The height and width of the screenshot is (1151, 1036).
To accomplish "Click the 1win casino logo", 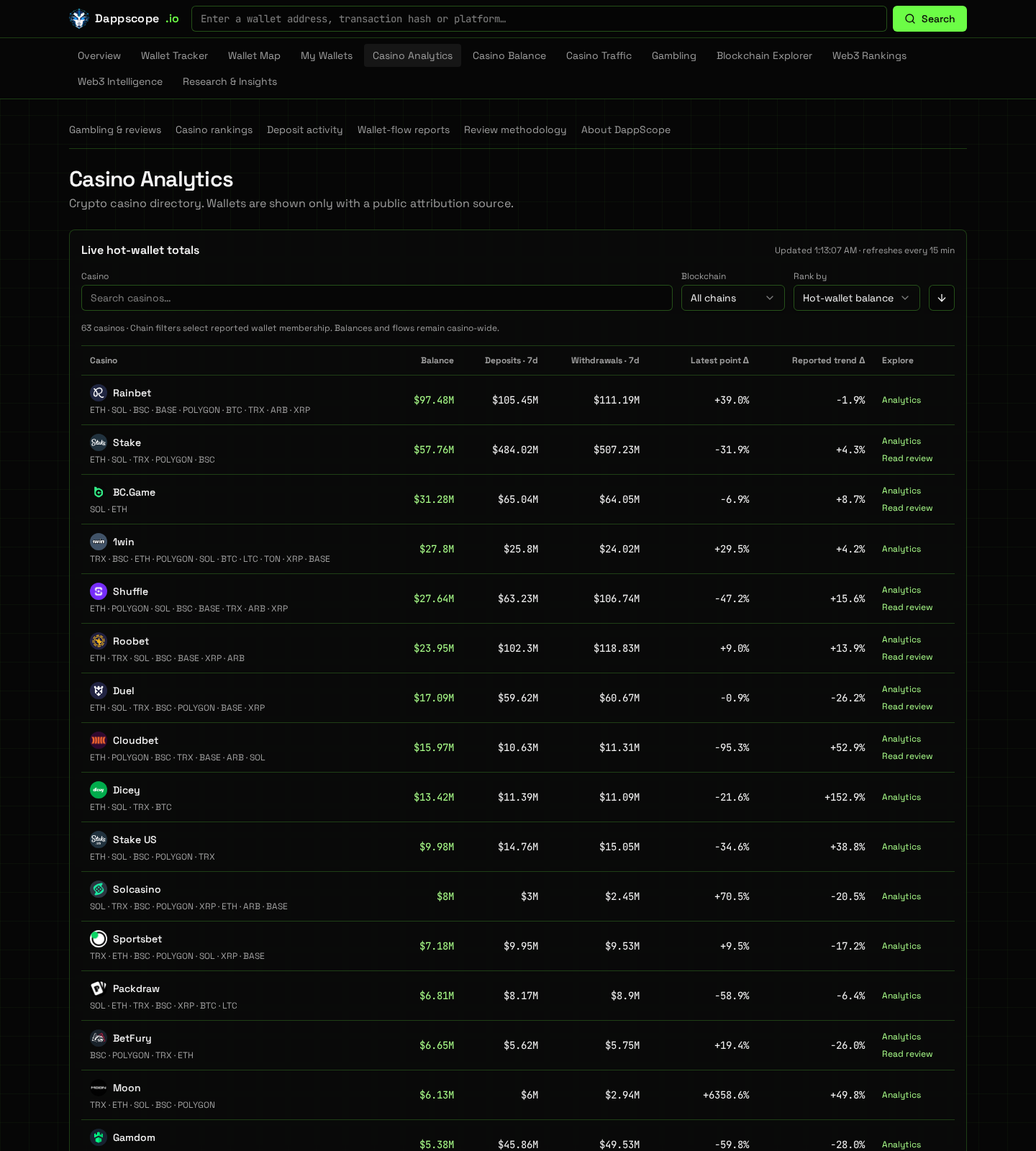I will pos(99,542).
